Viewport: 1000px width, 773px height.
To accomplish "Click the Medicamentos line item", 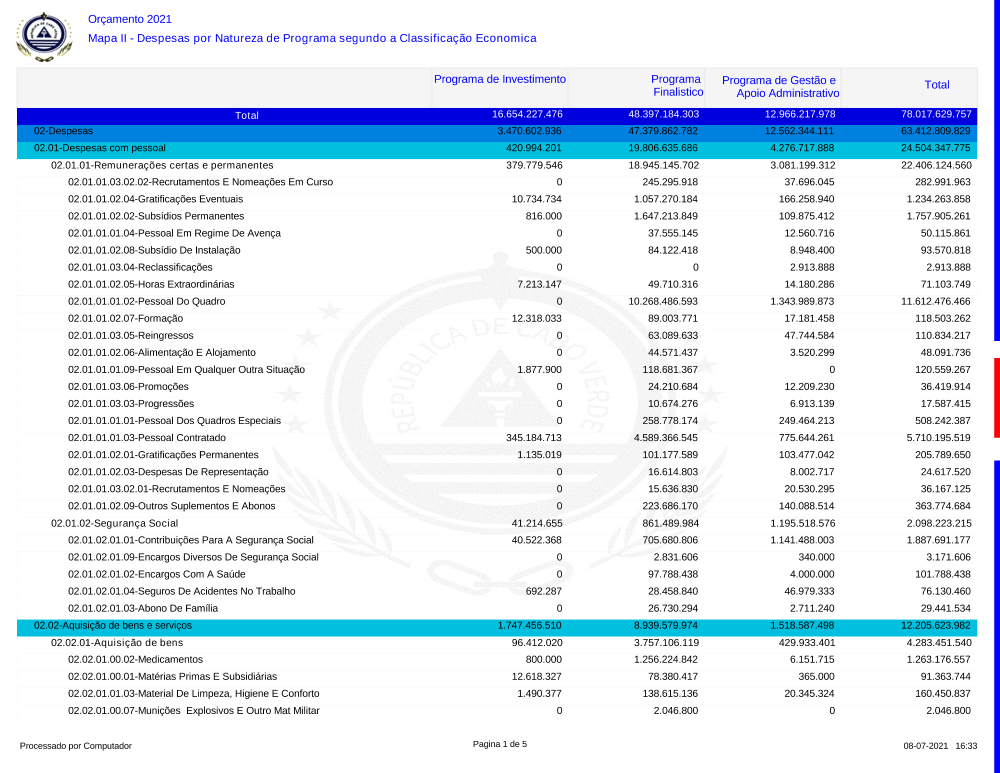I will pyautogui.click(x=135, y=659).
